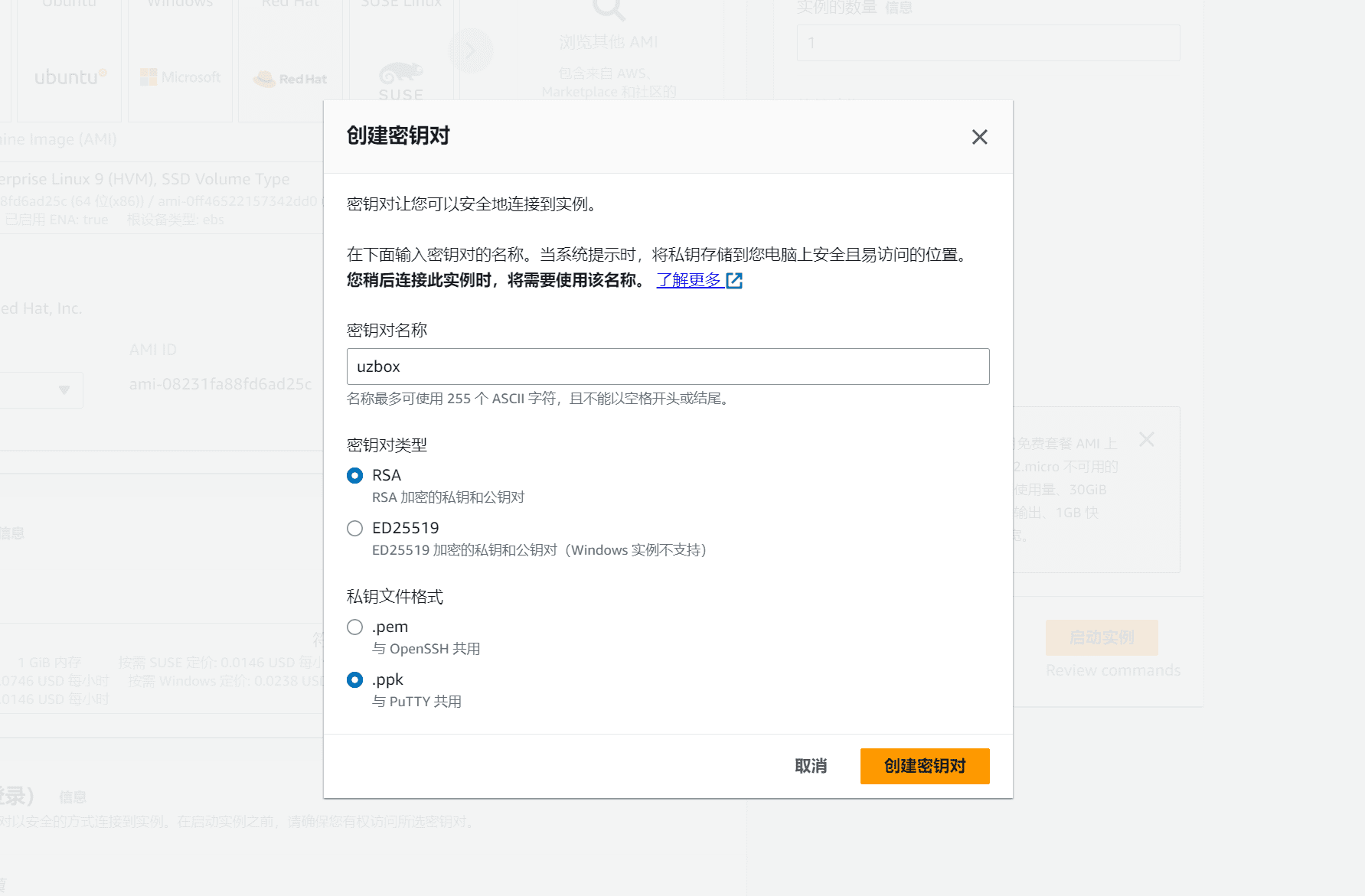Keep .ppk format for PuTTY selected
The height and width of the screenshot is (896, 1365).
pyautogui.click(x=354, y=679)
